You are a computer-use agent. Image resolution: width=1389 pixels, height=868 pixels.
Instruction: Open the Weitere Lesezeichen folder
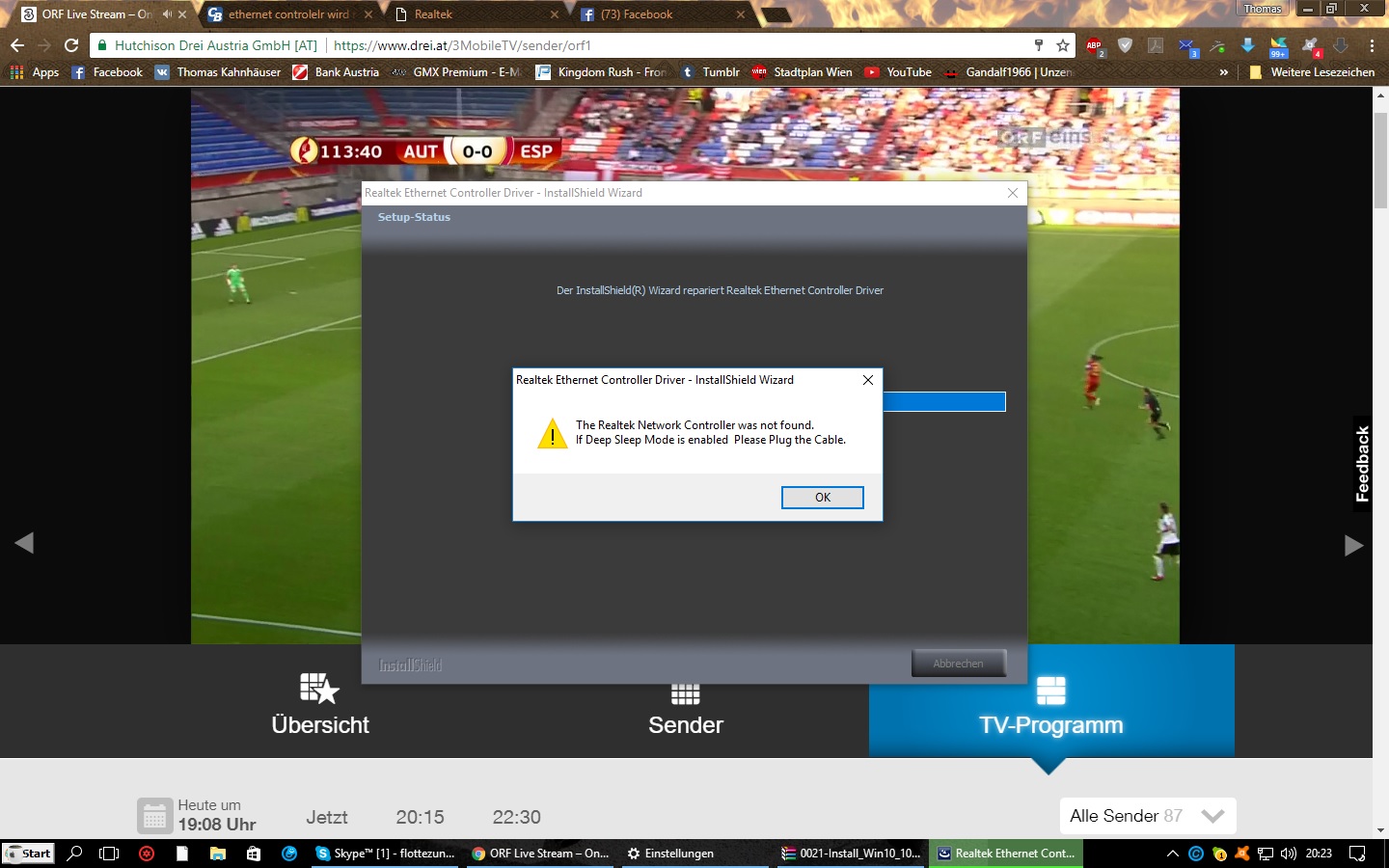1311,72
